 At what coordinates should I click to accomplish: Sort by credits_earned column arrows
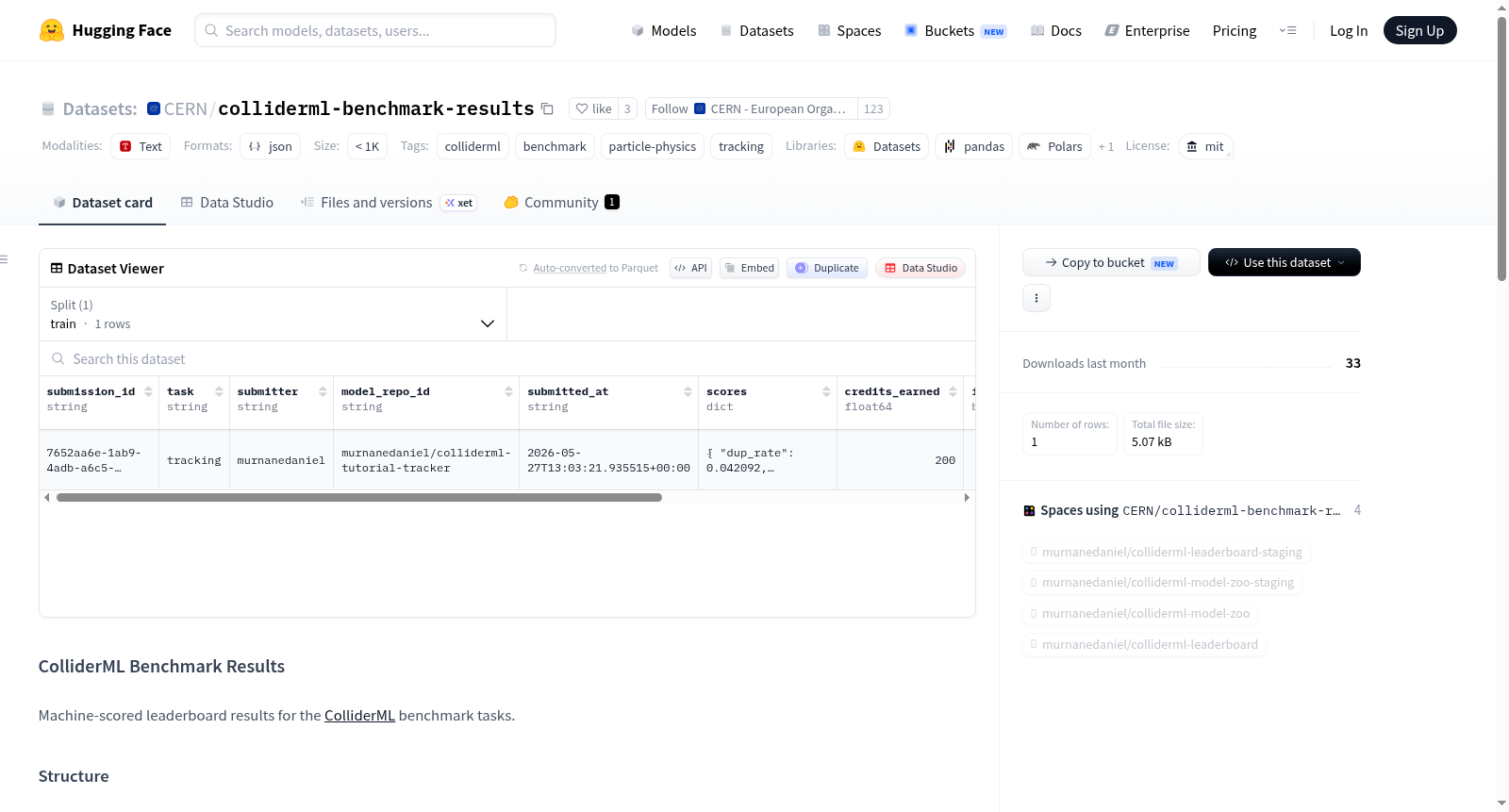tap(953, 391)
